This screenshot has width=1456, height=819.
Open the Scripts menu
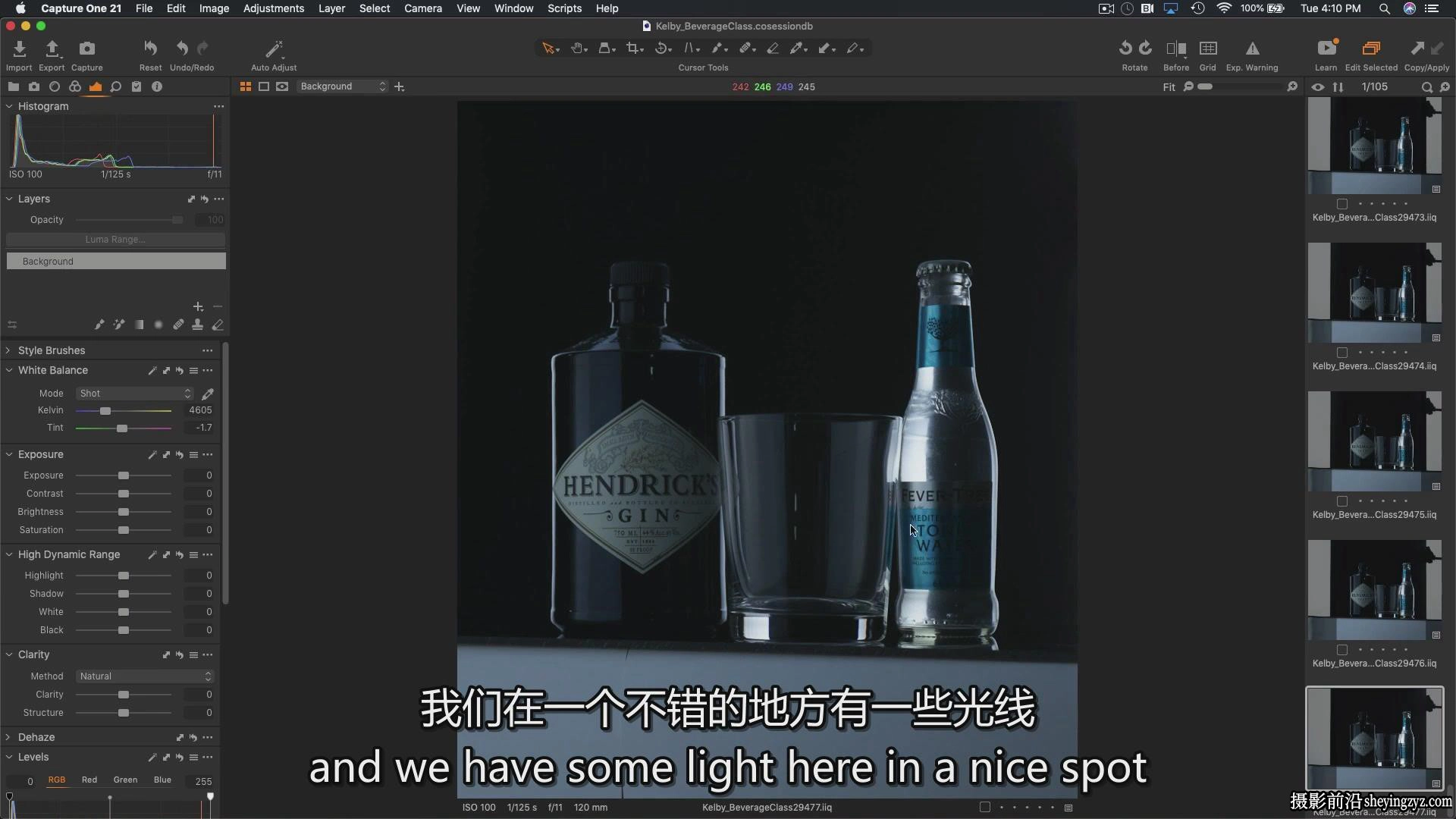tap(564, 8)
